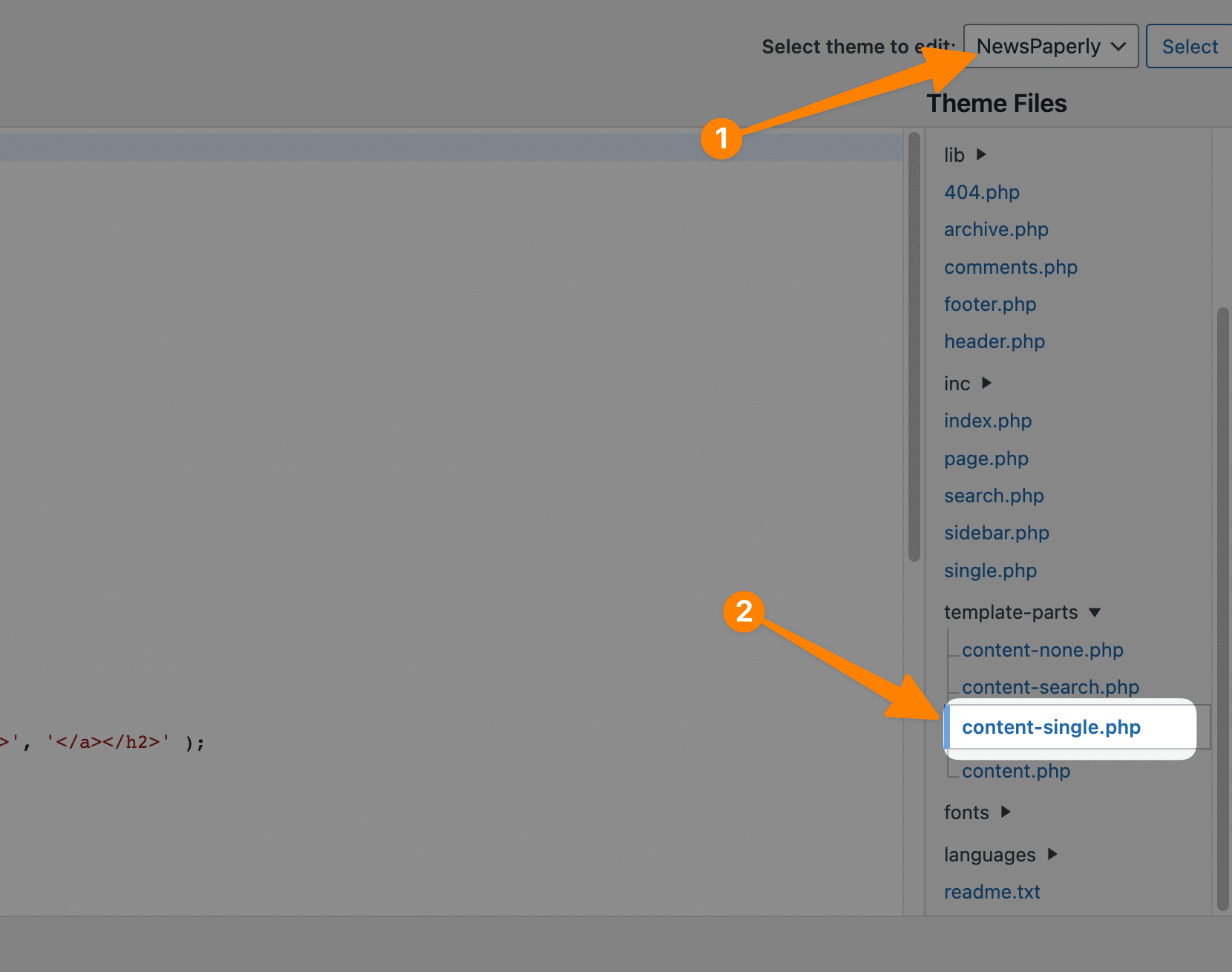1232x972 pixels.
Task: Select the index.php file
Action: 988,421
